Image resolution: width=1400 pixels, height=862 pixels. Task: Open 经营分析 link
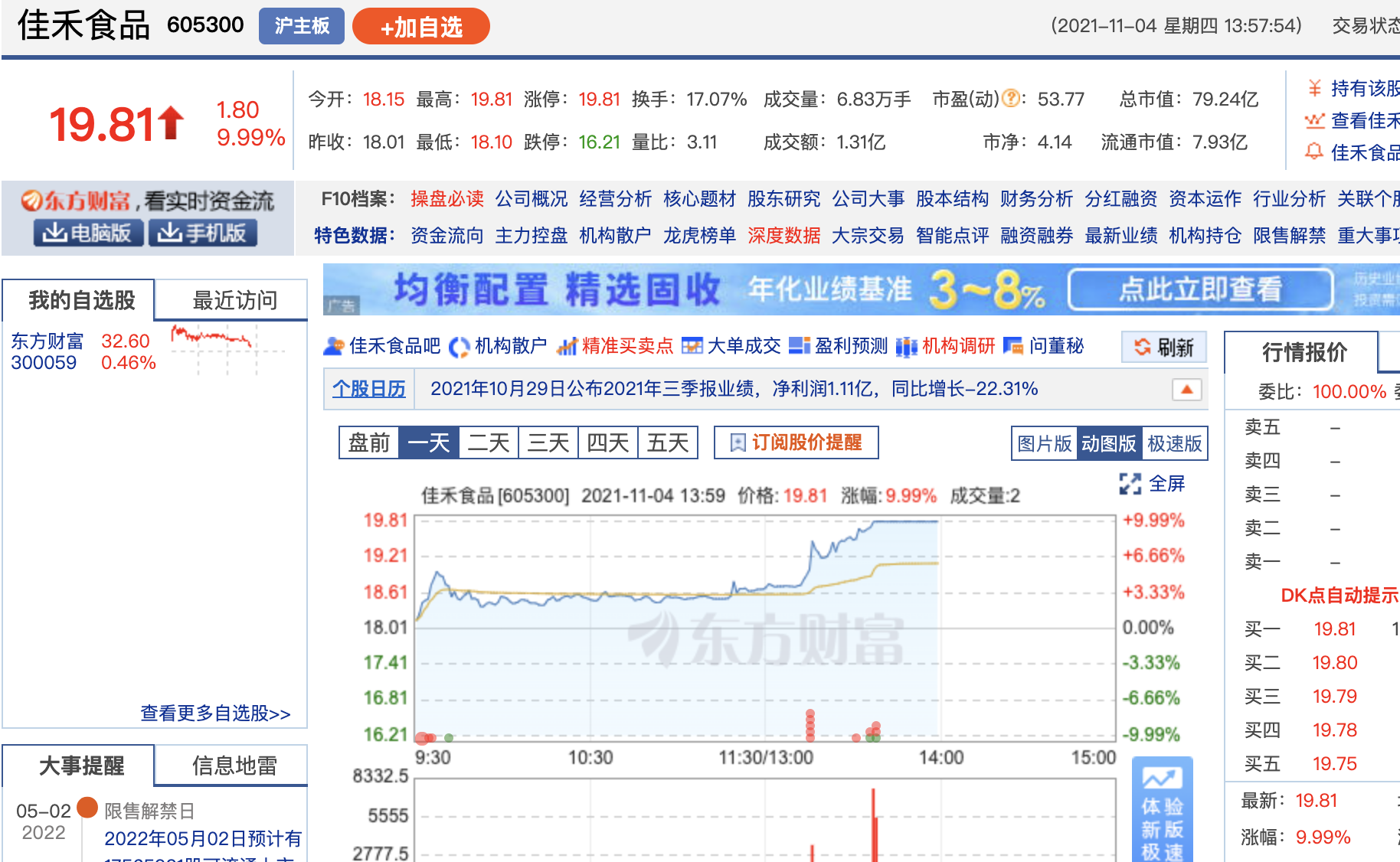(x=616, y=199)
